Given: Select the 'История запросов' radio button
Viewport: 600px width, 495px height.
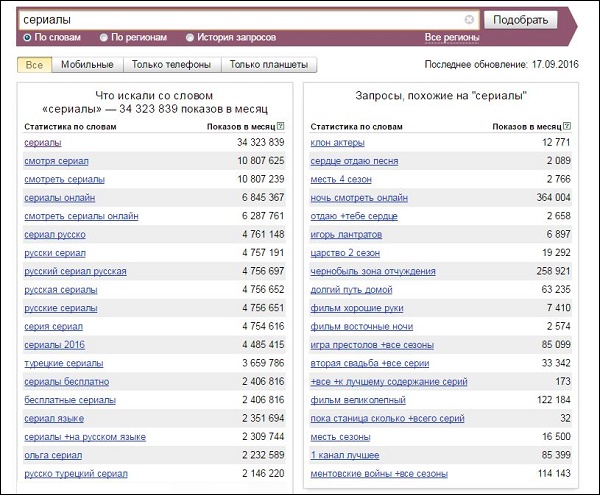Looking at the screenshot, I should 190,37.
